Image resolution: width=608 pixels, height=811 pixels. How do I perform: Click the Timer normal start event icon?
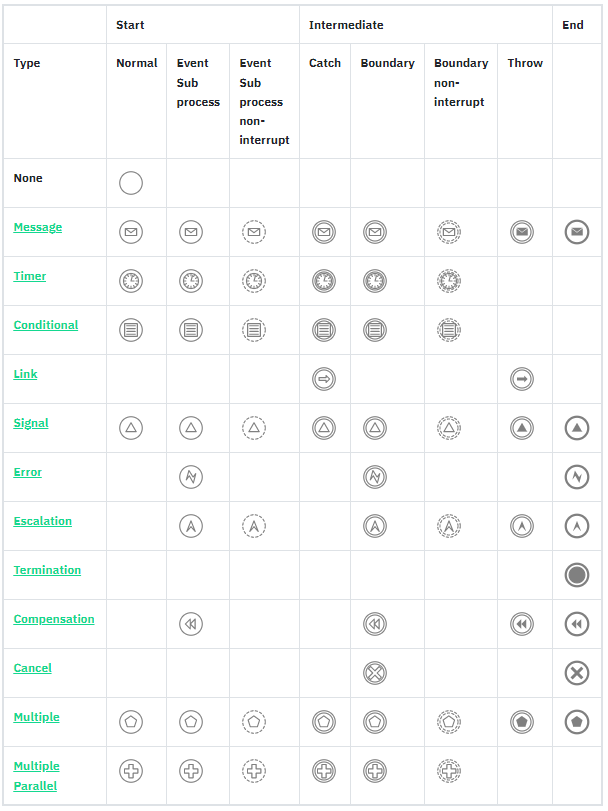tap(131, 281)
